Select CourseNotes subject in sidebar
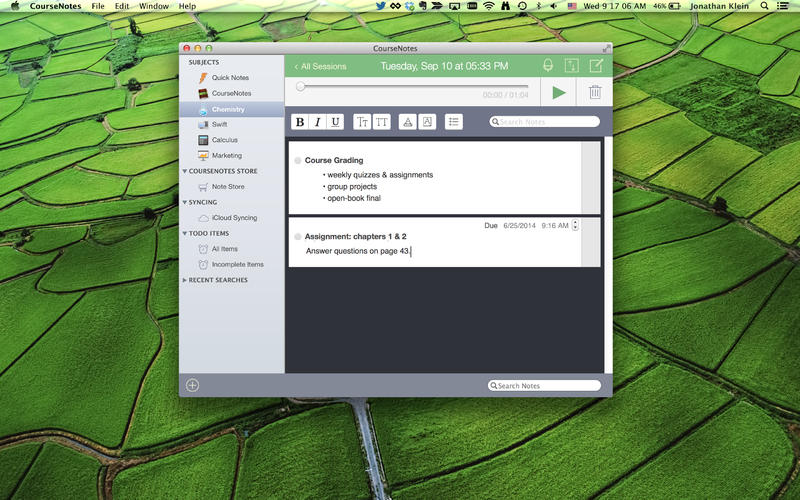 (x=232, y=93)
